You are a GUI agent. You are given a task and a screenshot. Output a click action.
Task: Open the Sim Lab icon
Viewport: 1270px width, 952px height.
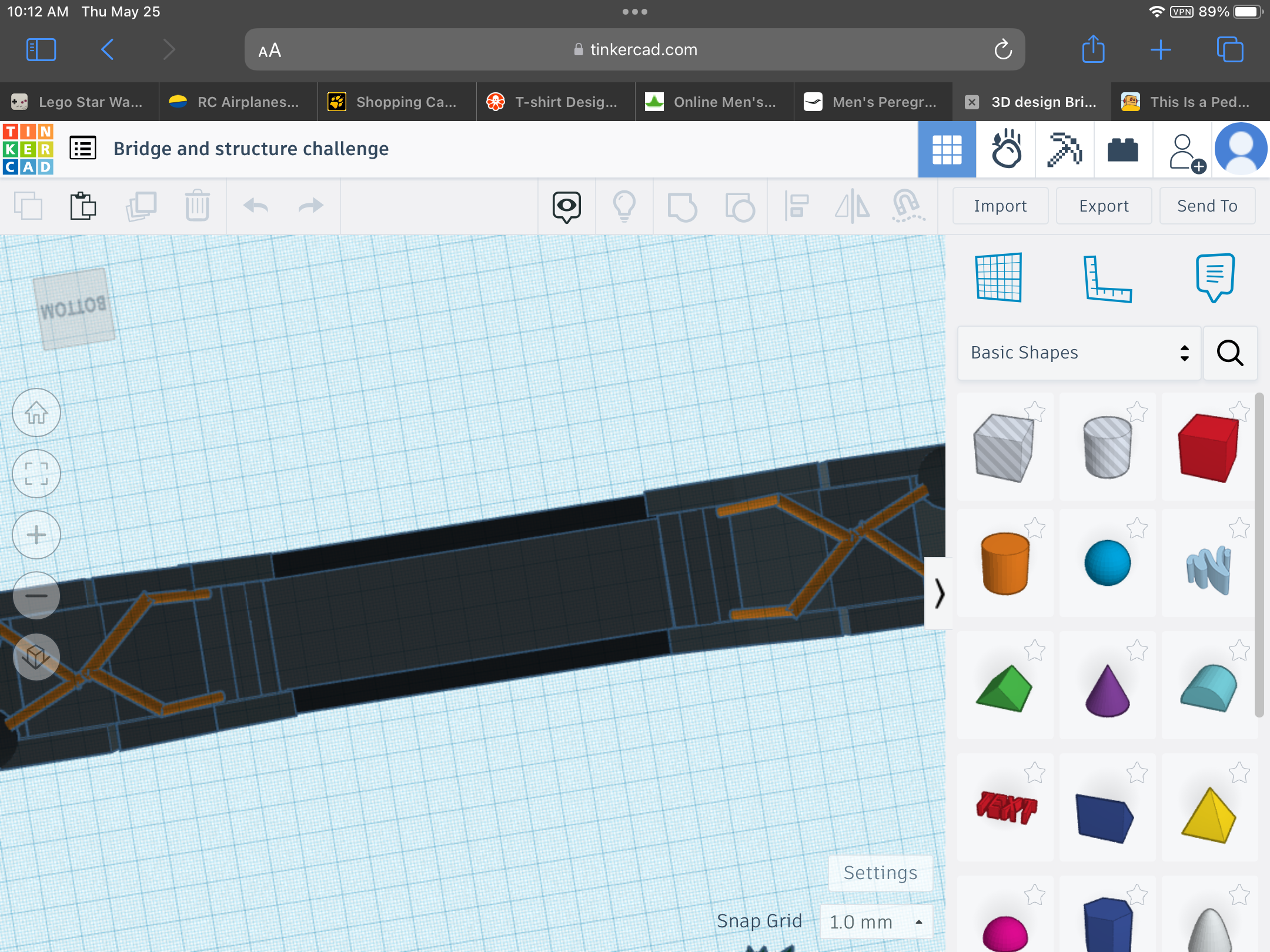point(1006,149)
